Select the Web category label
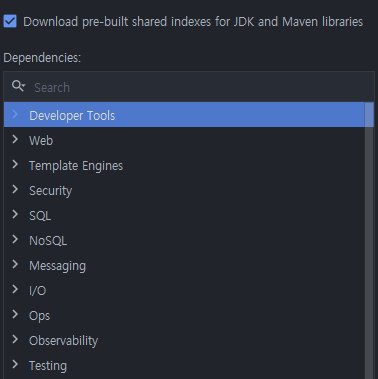The image size is (378, 379). pyautogui.click(x=41, y=141)
